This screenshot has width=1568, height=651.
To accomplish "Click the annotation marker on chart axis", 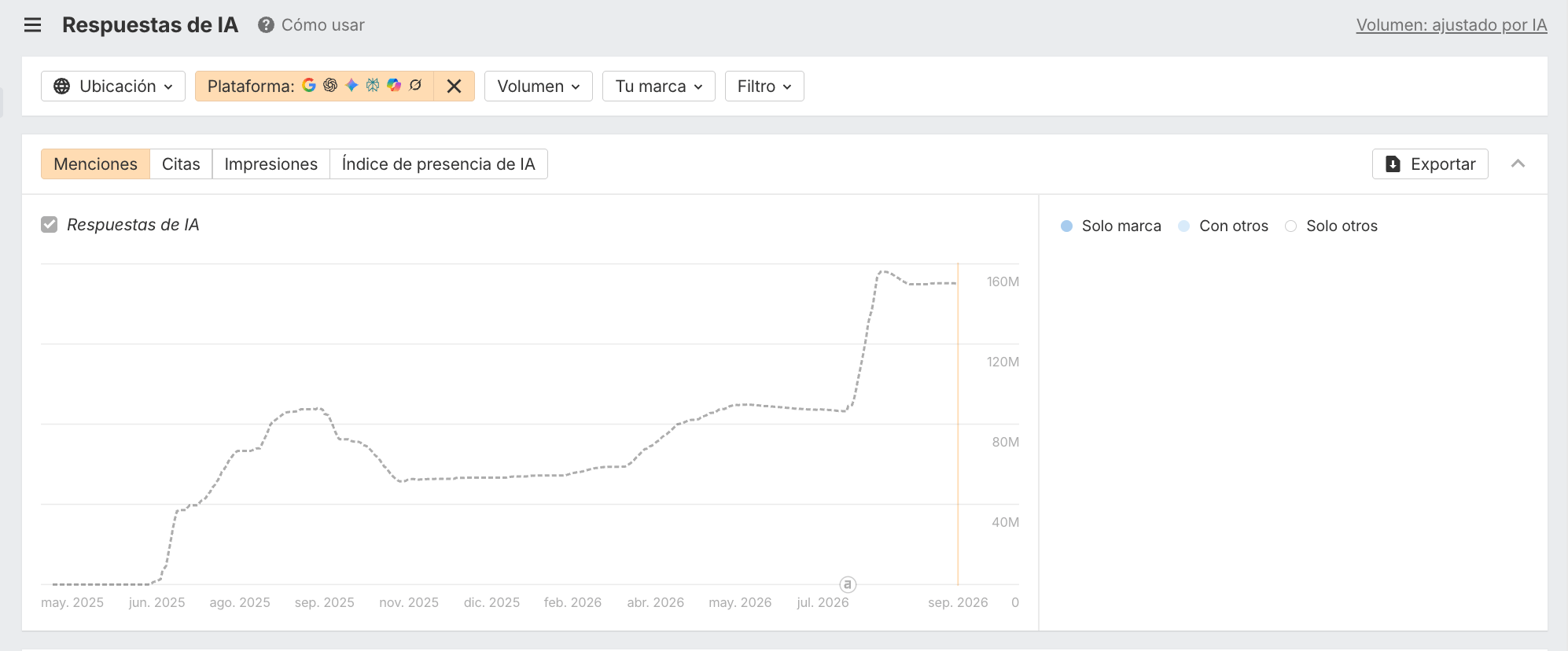I will [x=848, y=584].
